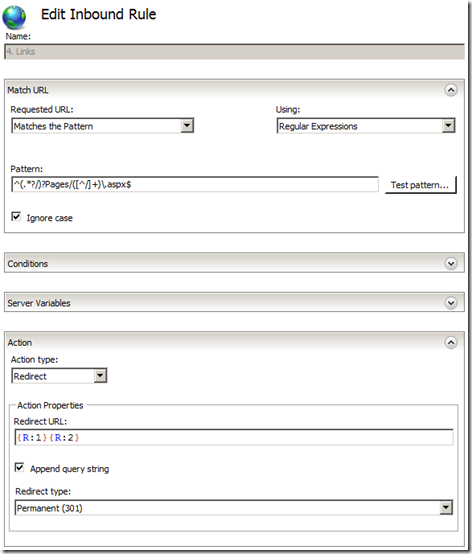Collapse the Match URL section
This screenshot has height=554, width=472.
[451, 90]
